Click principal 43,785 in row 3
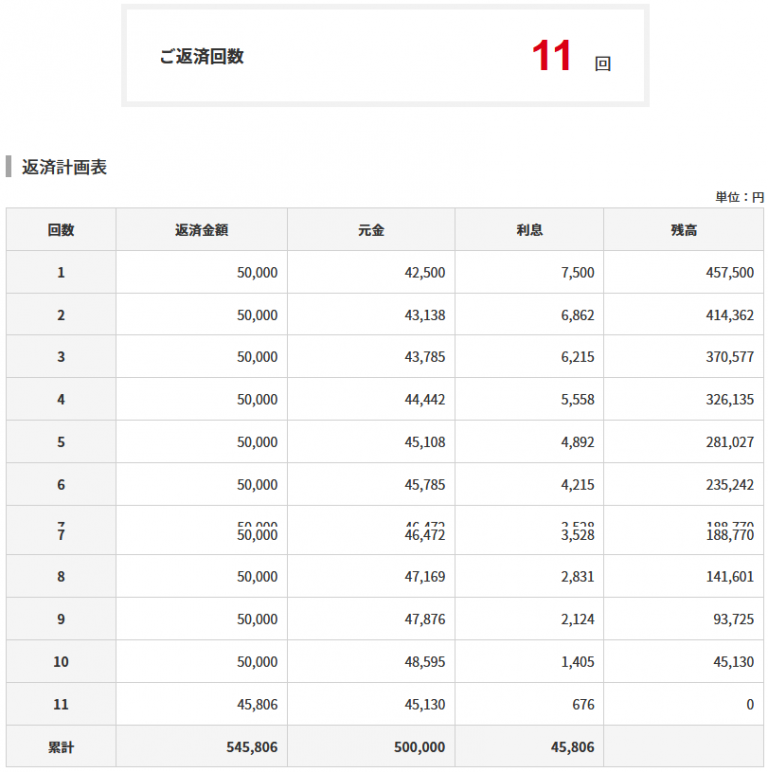Viewport: 768px width, 772px height. point(425,357)
